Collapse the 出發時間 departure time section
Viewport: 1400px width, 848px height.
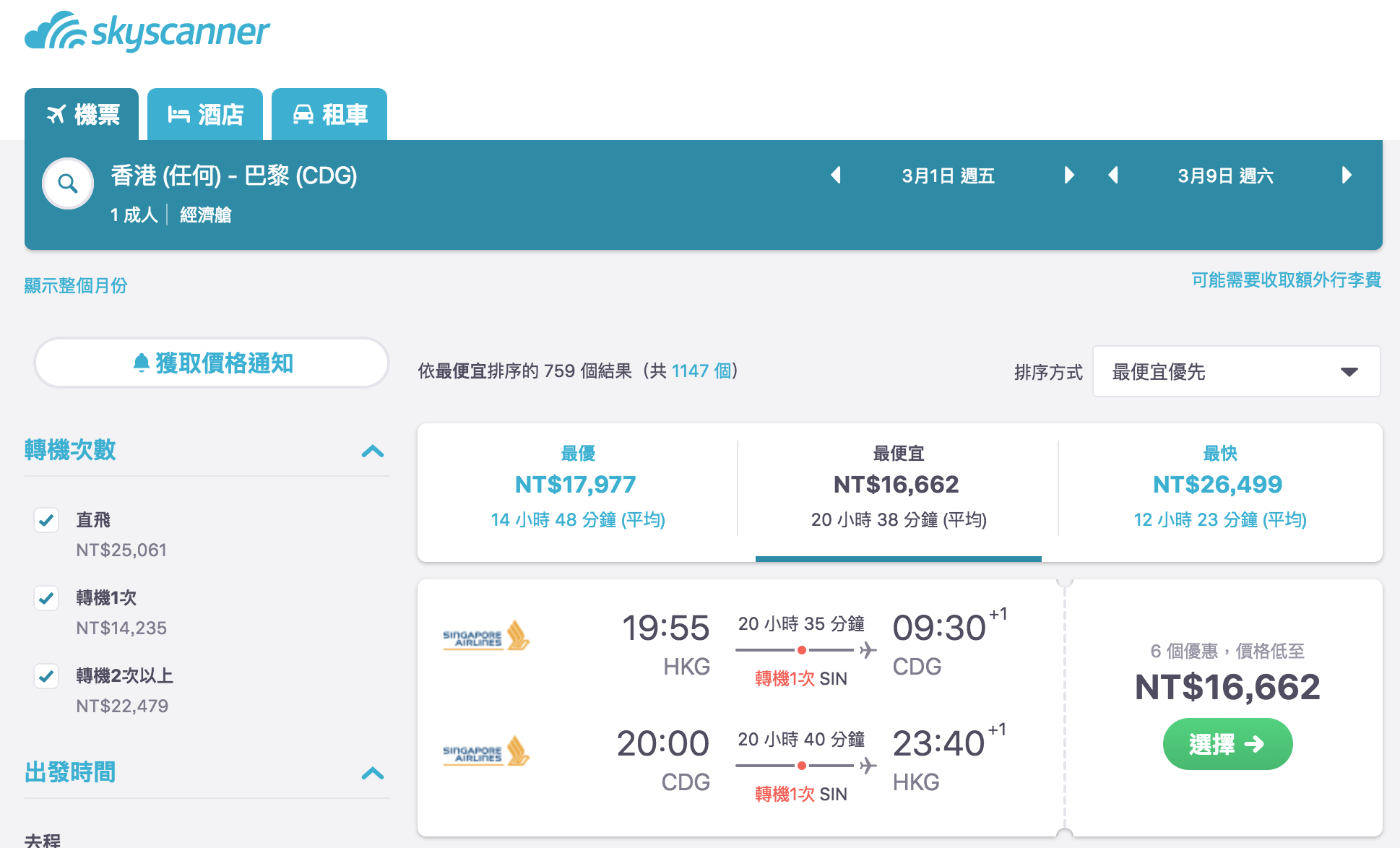click(x=373, y=774)
